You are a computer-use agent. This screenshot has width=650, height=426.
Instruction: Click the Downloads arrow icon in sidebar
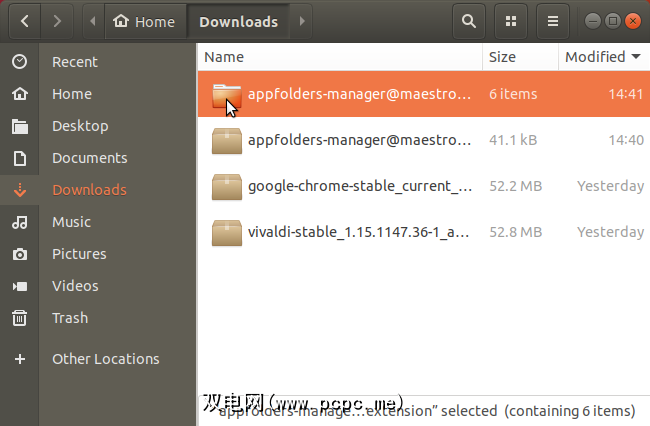[x=19, y=190]
